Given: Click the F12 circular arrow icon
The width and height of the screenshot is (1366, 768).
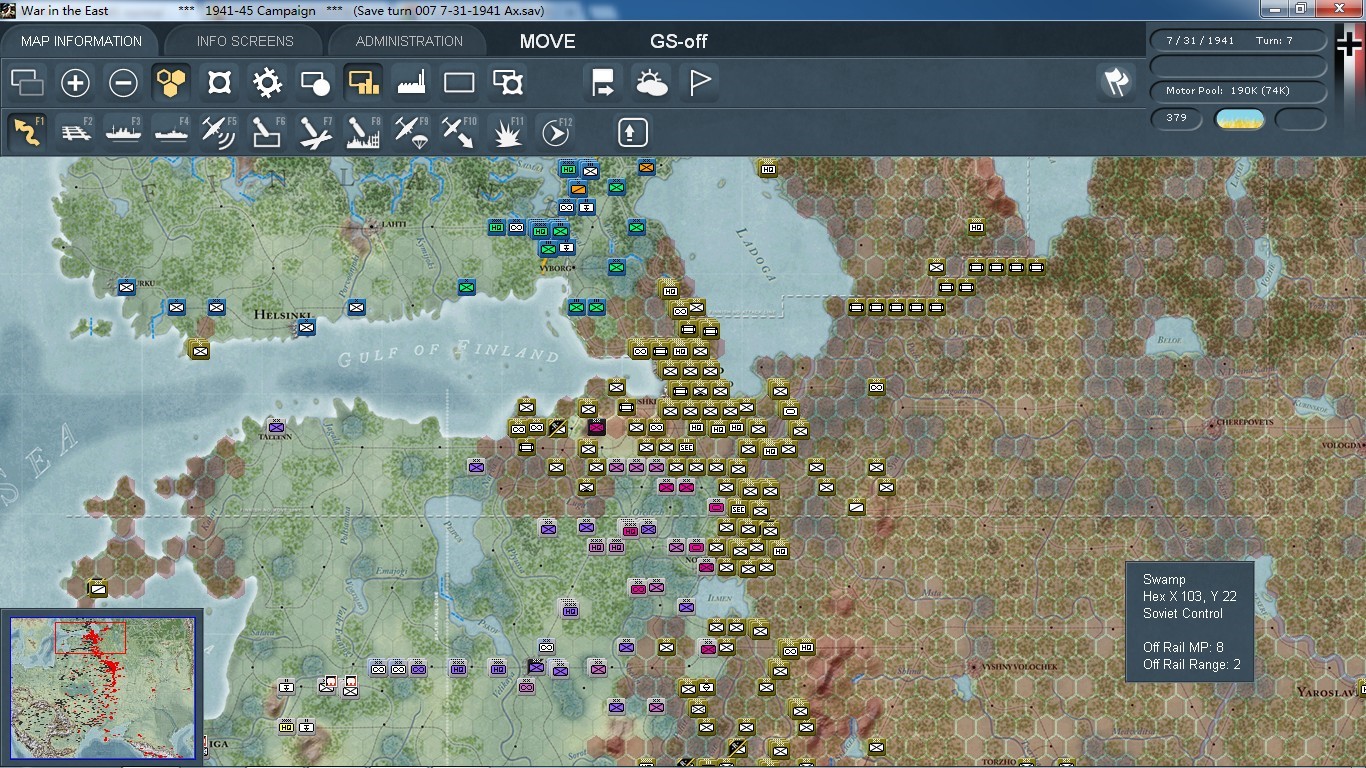Looking at the screenshot, I should click(555, 132).
